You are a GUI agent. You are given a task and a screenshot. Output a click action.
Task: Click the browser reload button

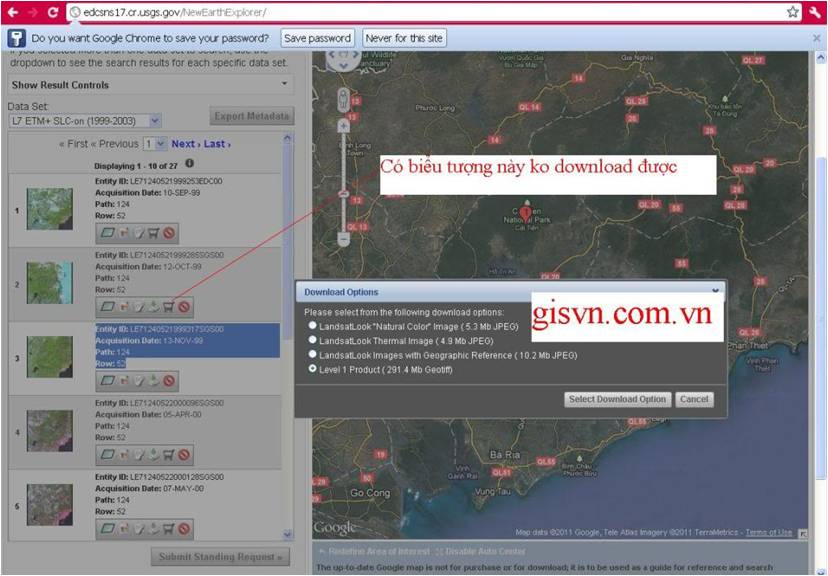(x=52, y=12)
